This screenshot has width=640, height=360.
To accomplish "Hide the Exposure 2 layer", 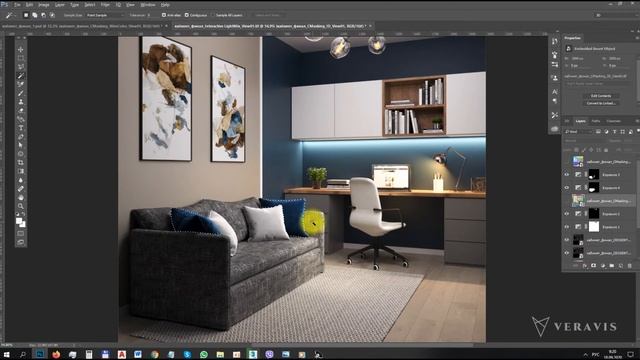I will (567, 213).
